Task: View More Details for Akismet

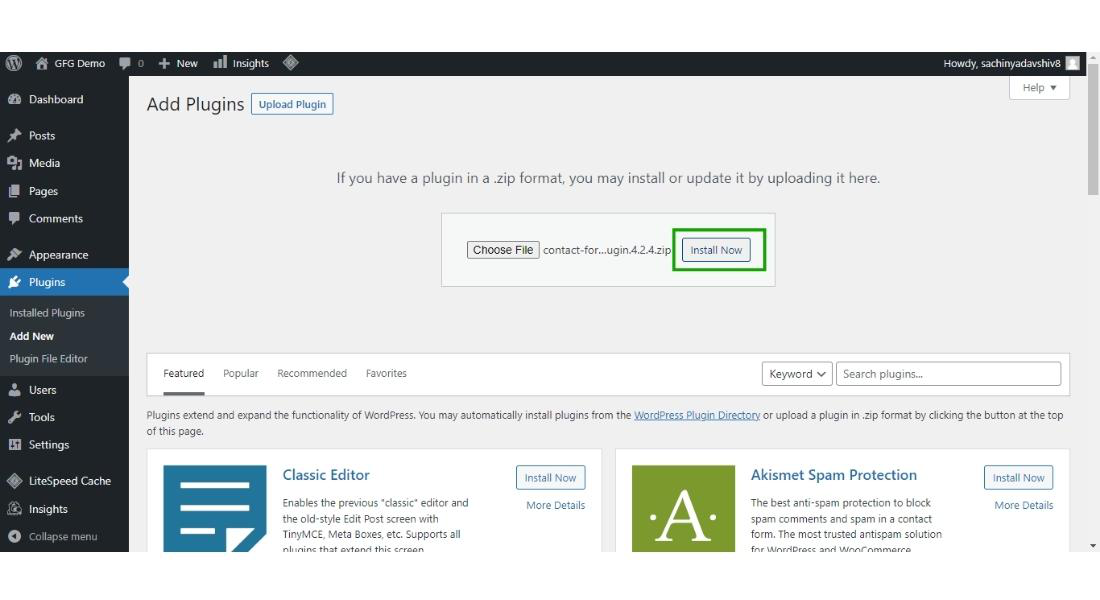Action: pos(1024,505)
